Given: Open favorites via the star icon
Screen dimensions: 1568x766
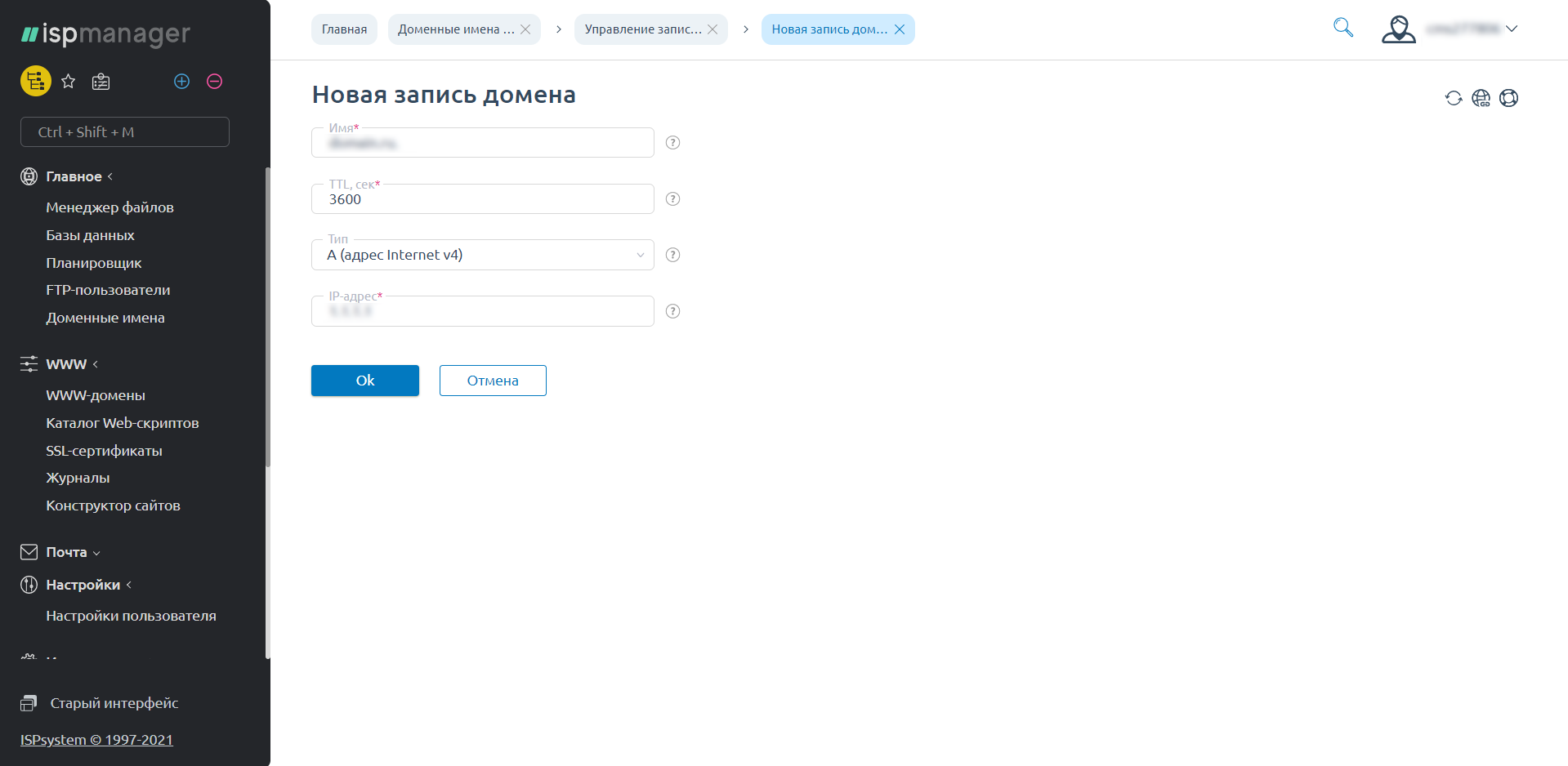Looking at the screenshot, I should tap(69, 81).
